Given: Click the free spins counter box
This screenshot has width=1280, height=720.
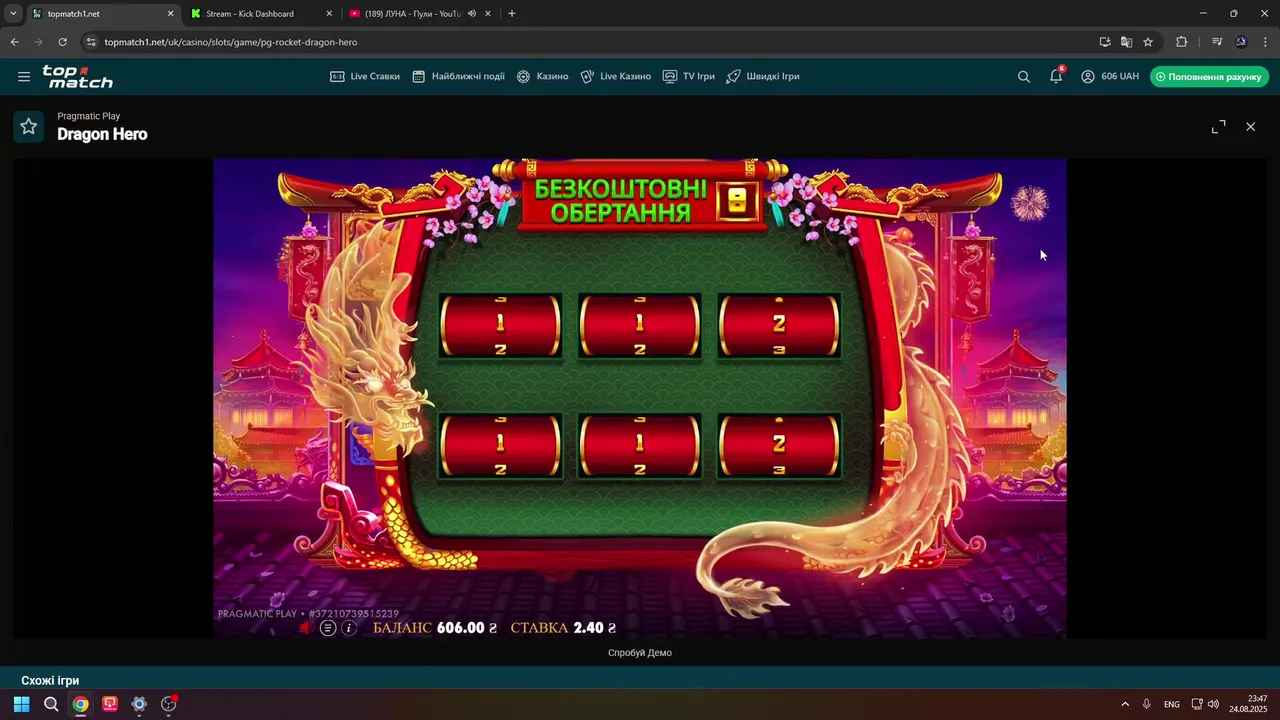Looking at the screenshot, I should click(x=737, y=202).
